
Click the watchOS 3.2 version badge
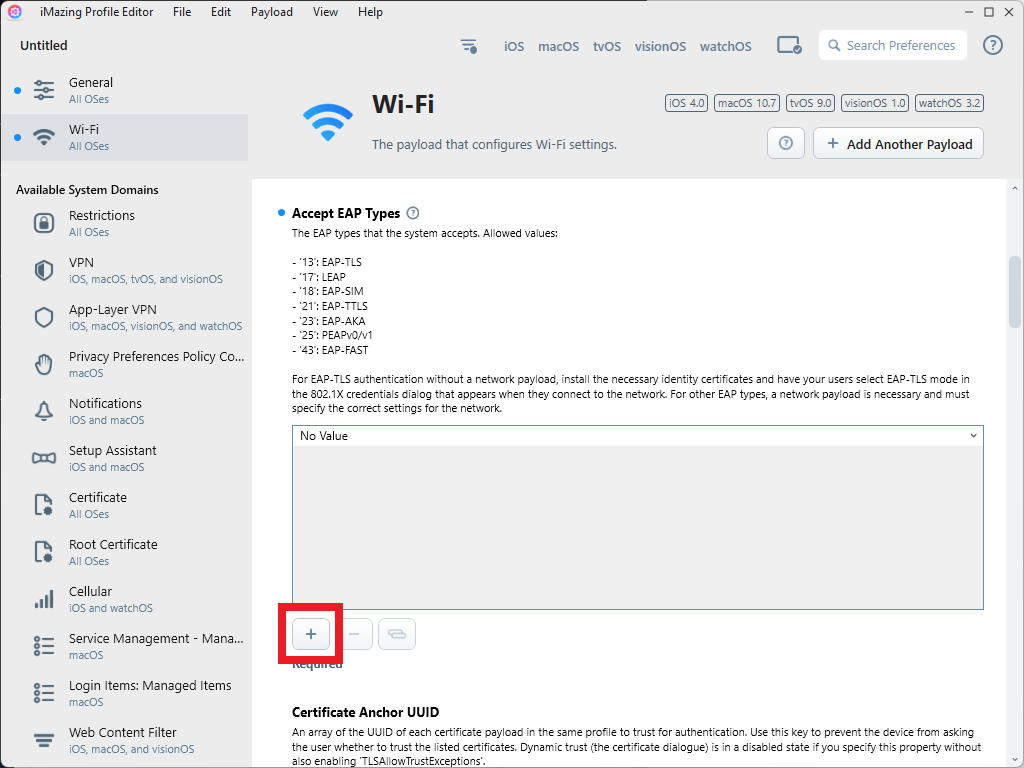tap(950, 103)
